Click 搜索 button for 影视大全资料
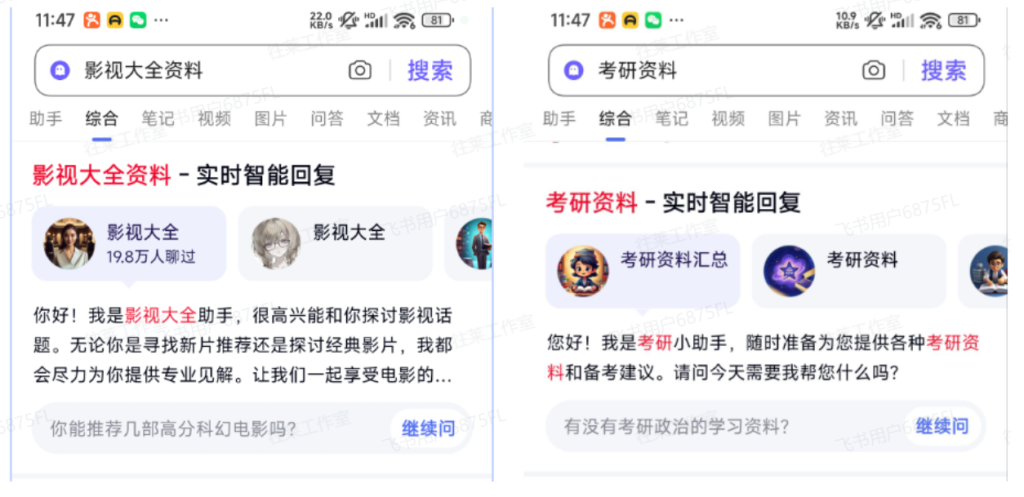 430,71
